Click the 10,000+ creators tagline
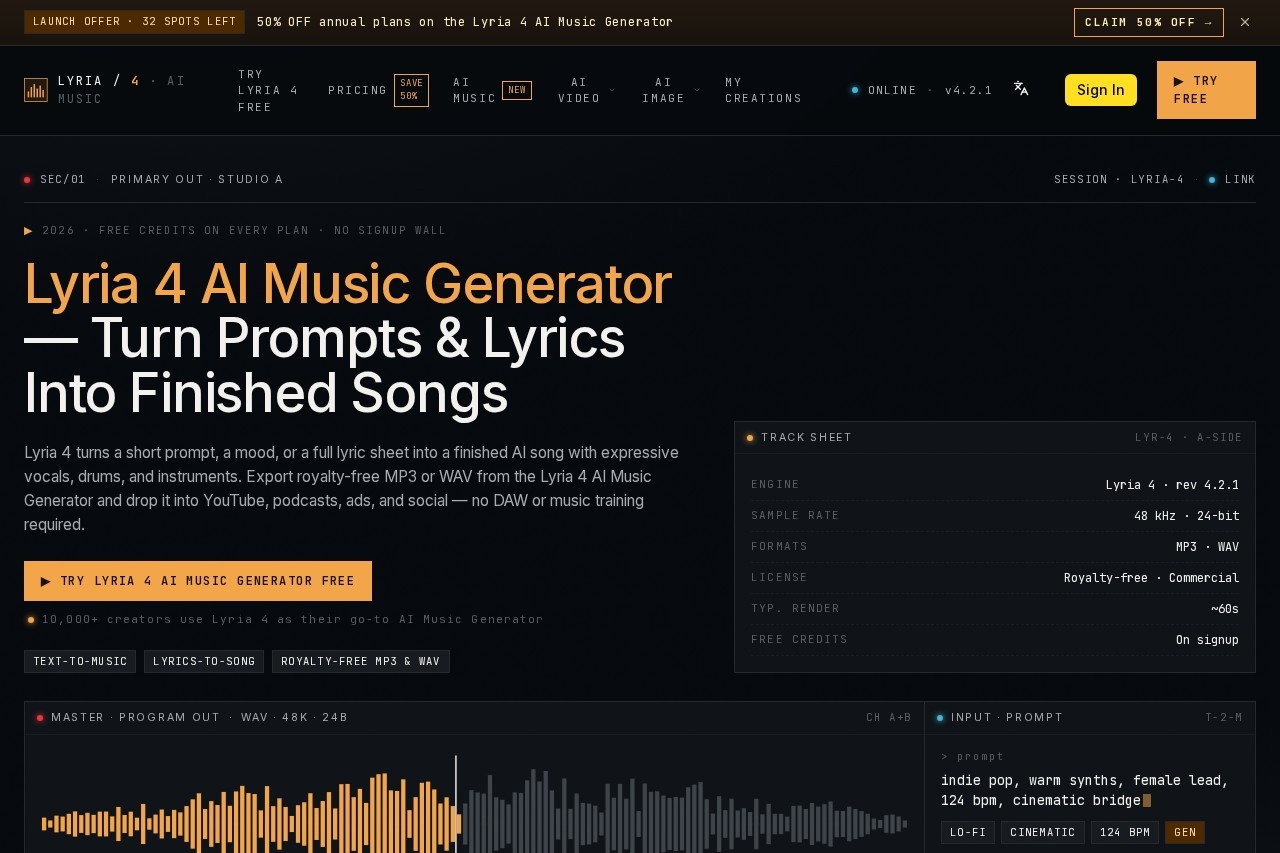The width and height of the screenshot is (1280, 853). click(292, 619)
